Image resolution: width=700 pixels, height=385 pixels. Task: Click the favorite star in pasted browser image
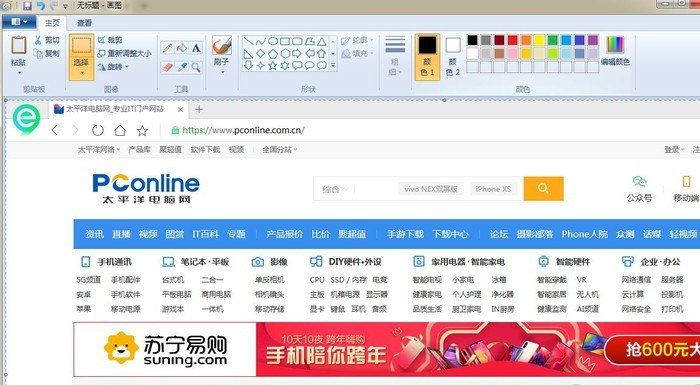click(142, 130)
